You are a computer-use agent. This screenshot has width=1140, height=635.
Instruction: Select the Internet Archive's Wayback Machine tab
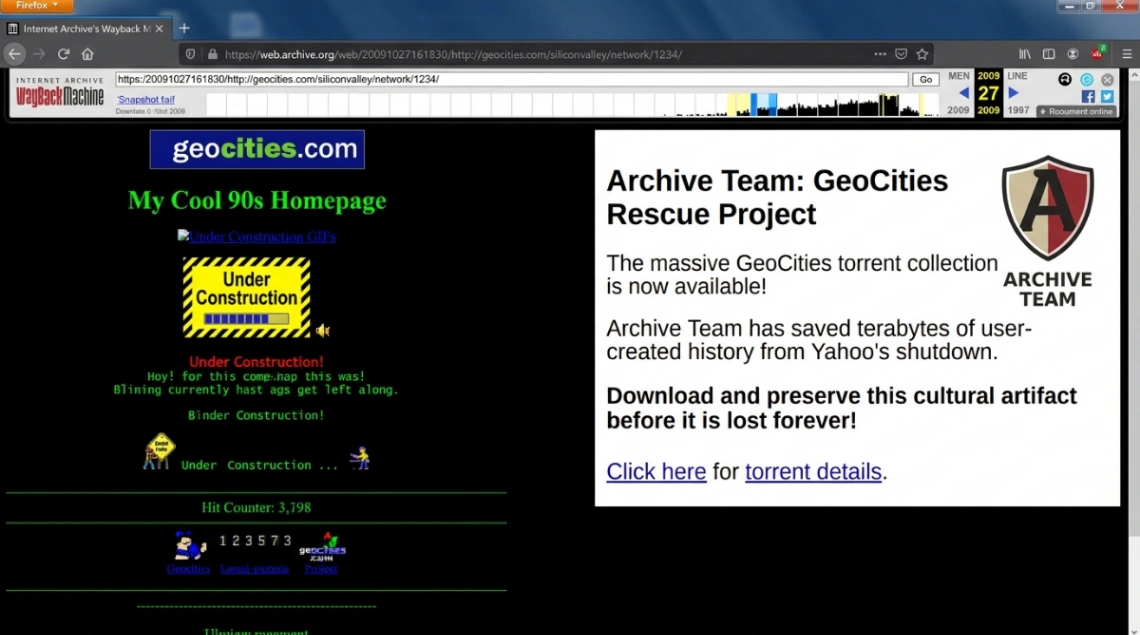[x=80, y=28]
